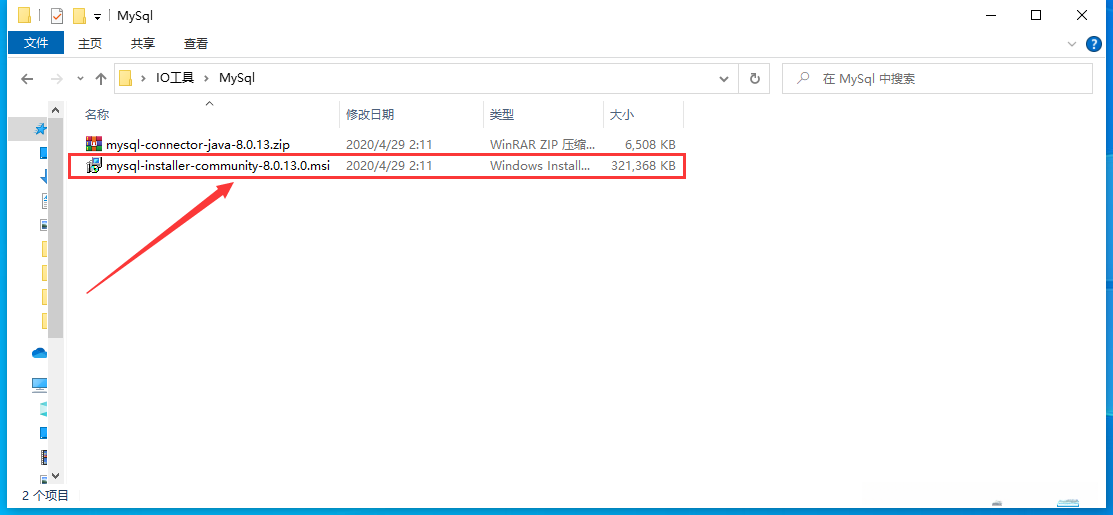Screen dimensions: 1113x515
Task: Click the WinRAR ZIP 压缩 type cell
Action: click(543, 145)
